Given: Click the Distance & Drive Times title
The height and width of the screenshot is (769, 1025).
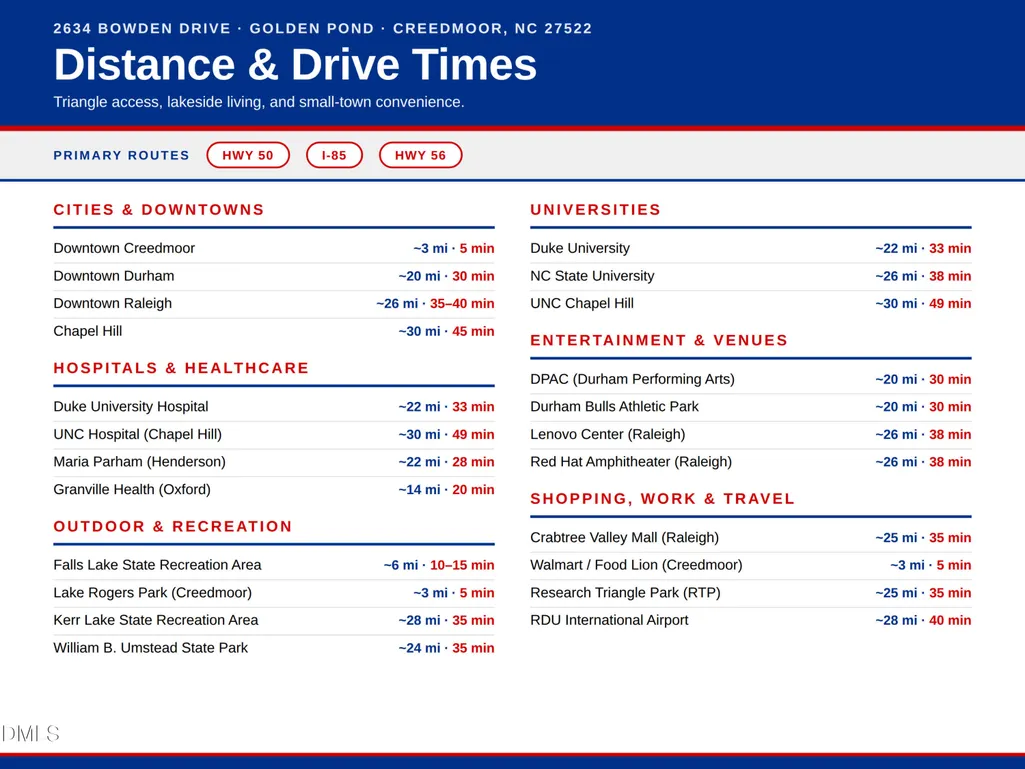Looking at the screenshot, I should pos(295,65).
